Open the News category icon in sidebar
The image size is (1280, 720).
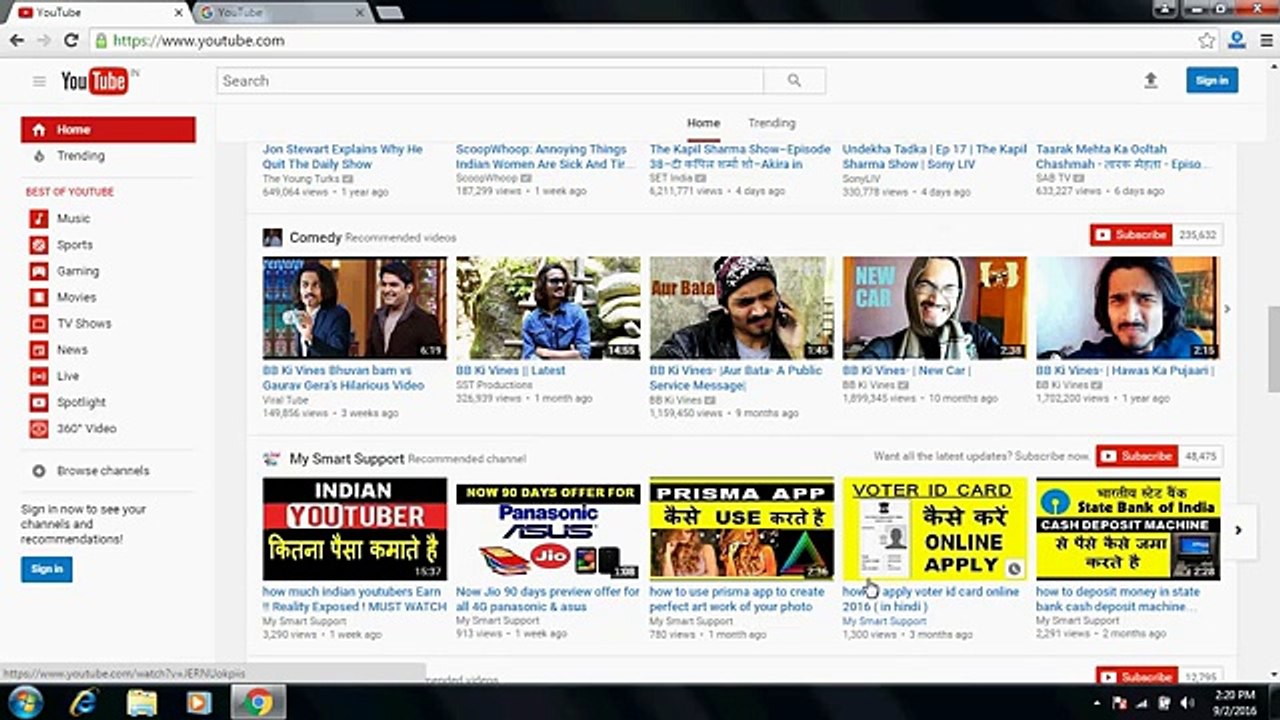pyautogui.click(x=39, y=350)
